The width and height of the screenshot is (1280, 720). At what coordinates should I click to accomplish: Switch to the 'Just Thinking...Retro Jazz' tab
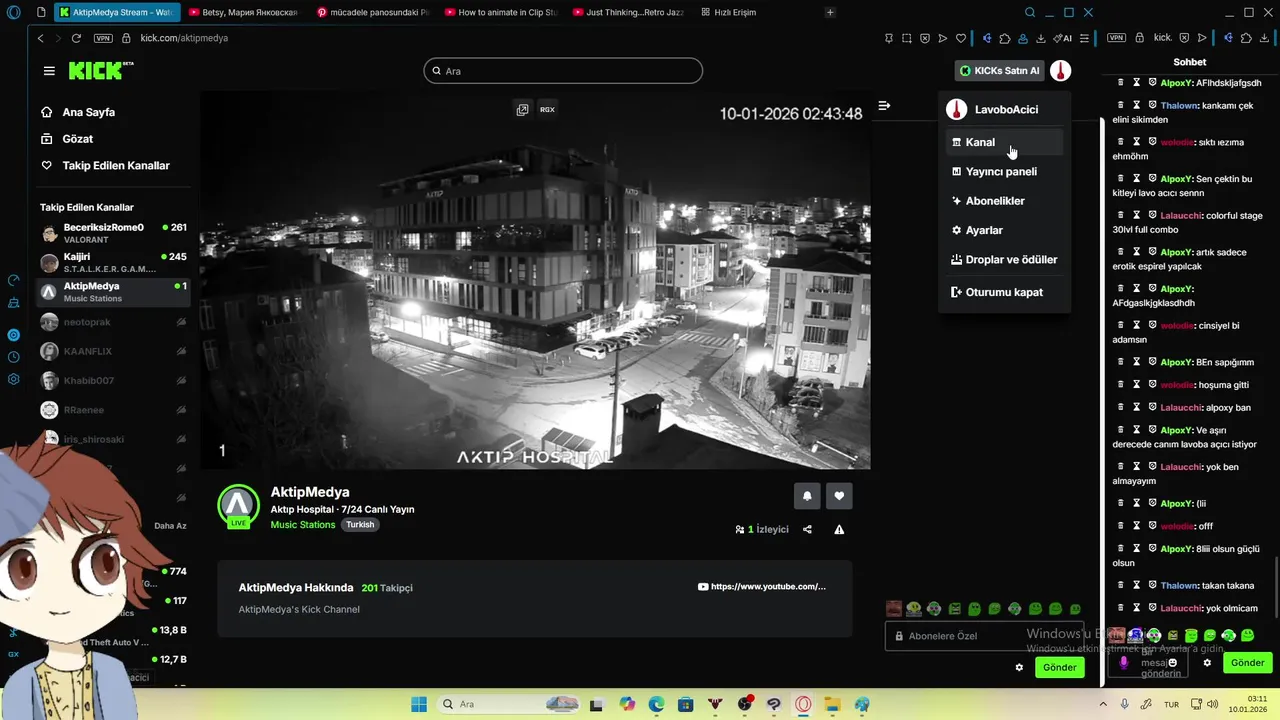(629, 13)
